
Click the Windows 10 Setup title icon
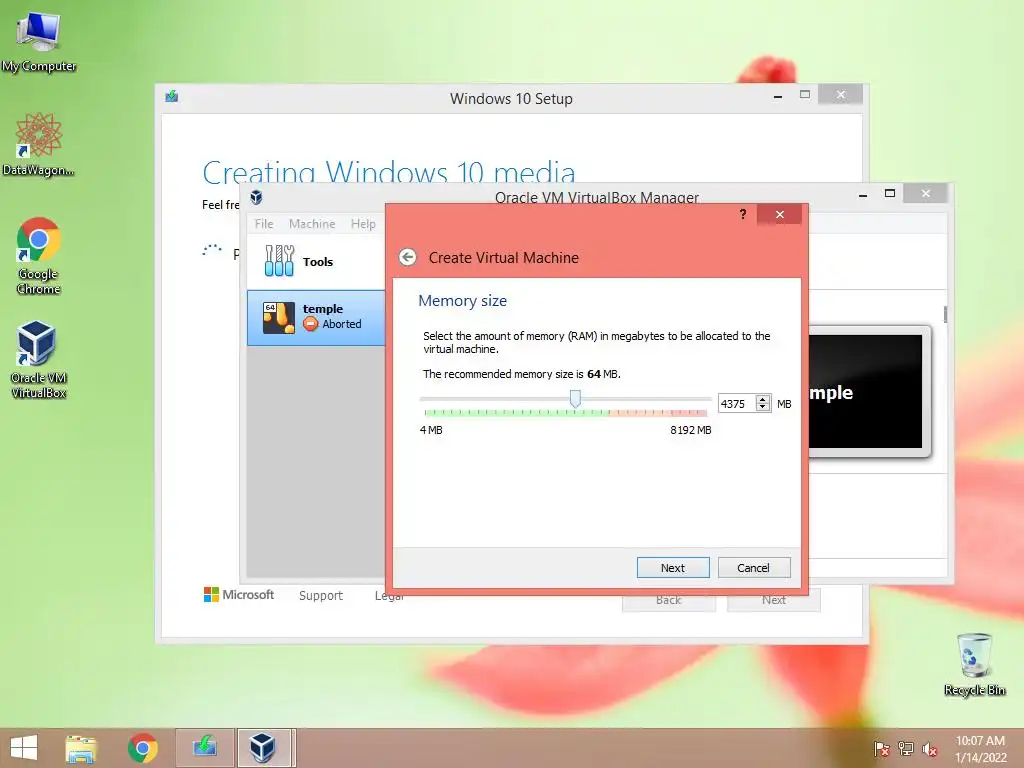172,97
